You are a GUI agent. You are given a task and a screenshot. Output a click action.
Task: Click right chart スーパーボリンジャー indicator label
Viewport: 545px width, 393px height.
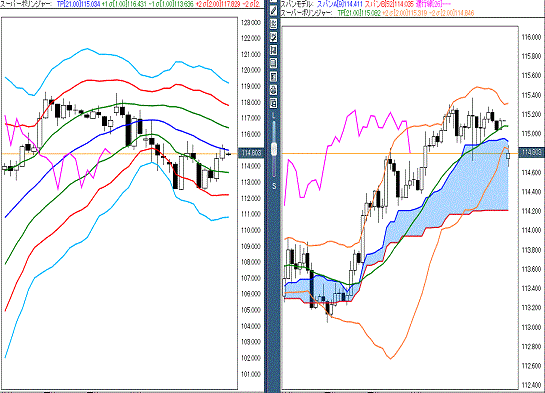307,13
